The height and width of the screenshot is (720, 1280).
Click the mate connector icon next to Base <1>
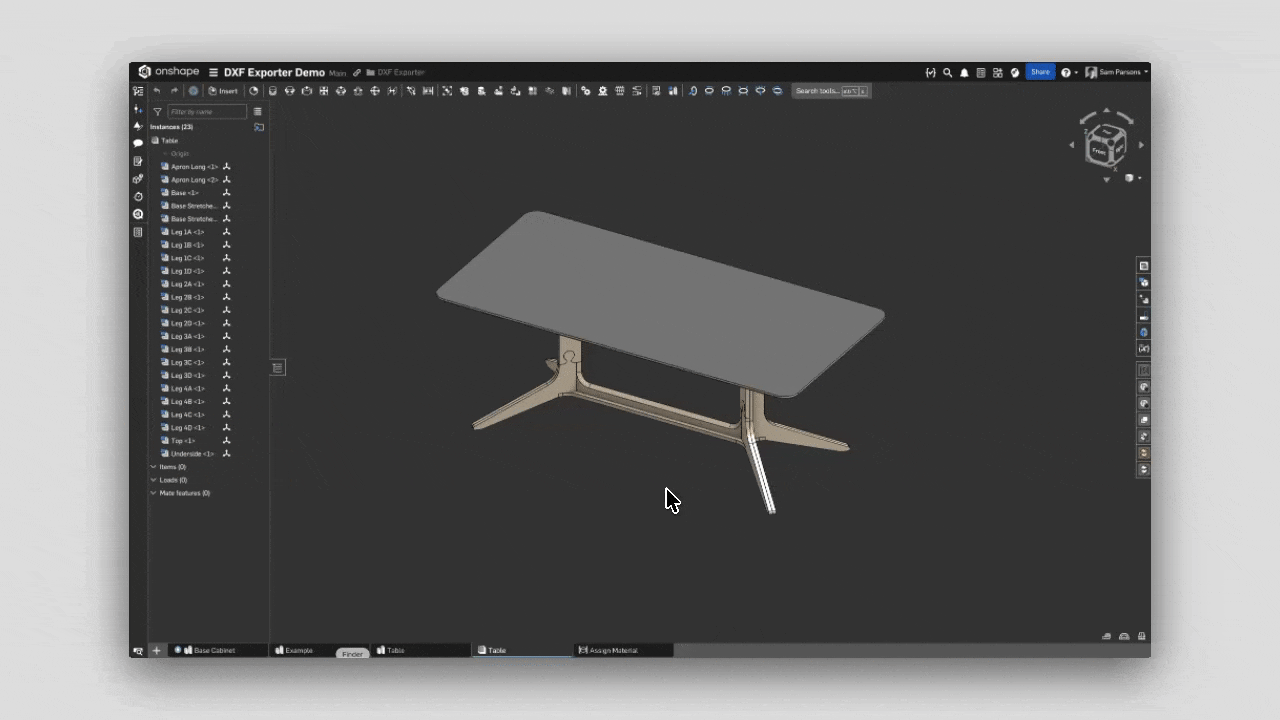(227, 193)
